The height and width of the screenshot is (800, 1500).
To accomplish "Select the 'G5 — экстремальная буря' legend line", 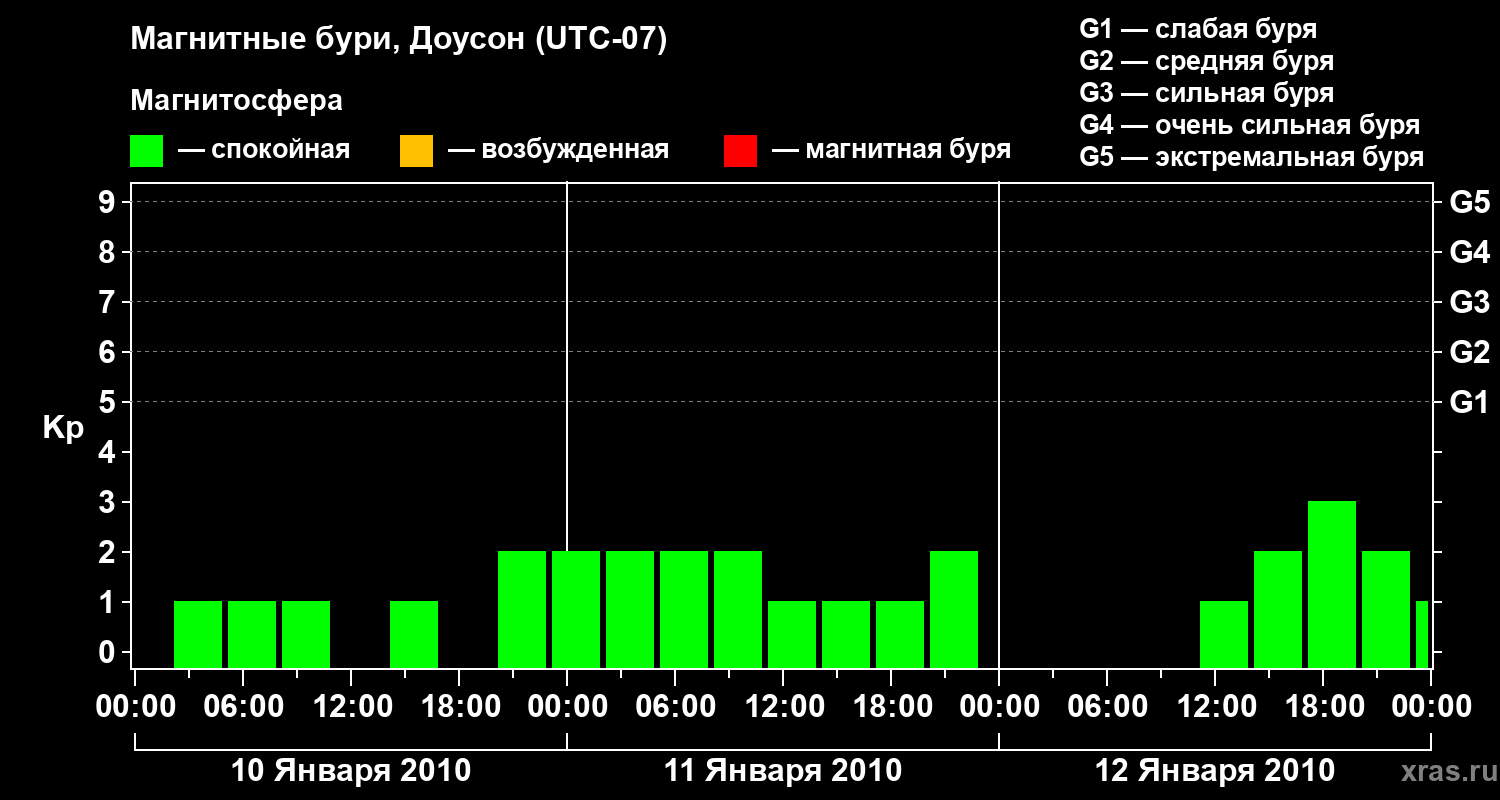I will (1252, 157).
